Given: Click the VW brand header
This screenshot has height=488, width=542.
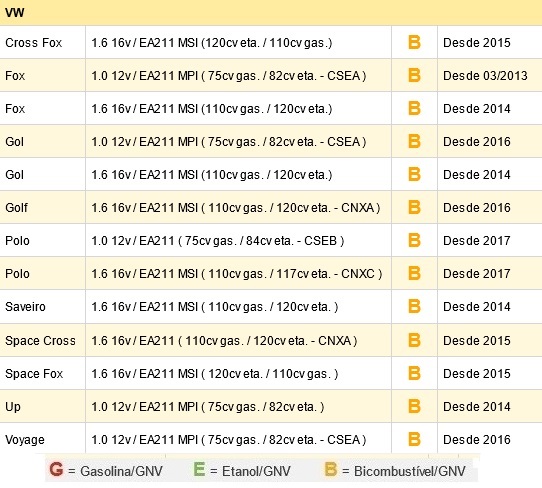Looking at the screenshot, I should [15, 13].
